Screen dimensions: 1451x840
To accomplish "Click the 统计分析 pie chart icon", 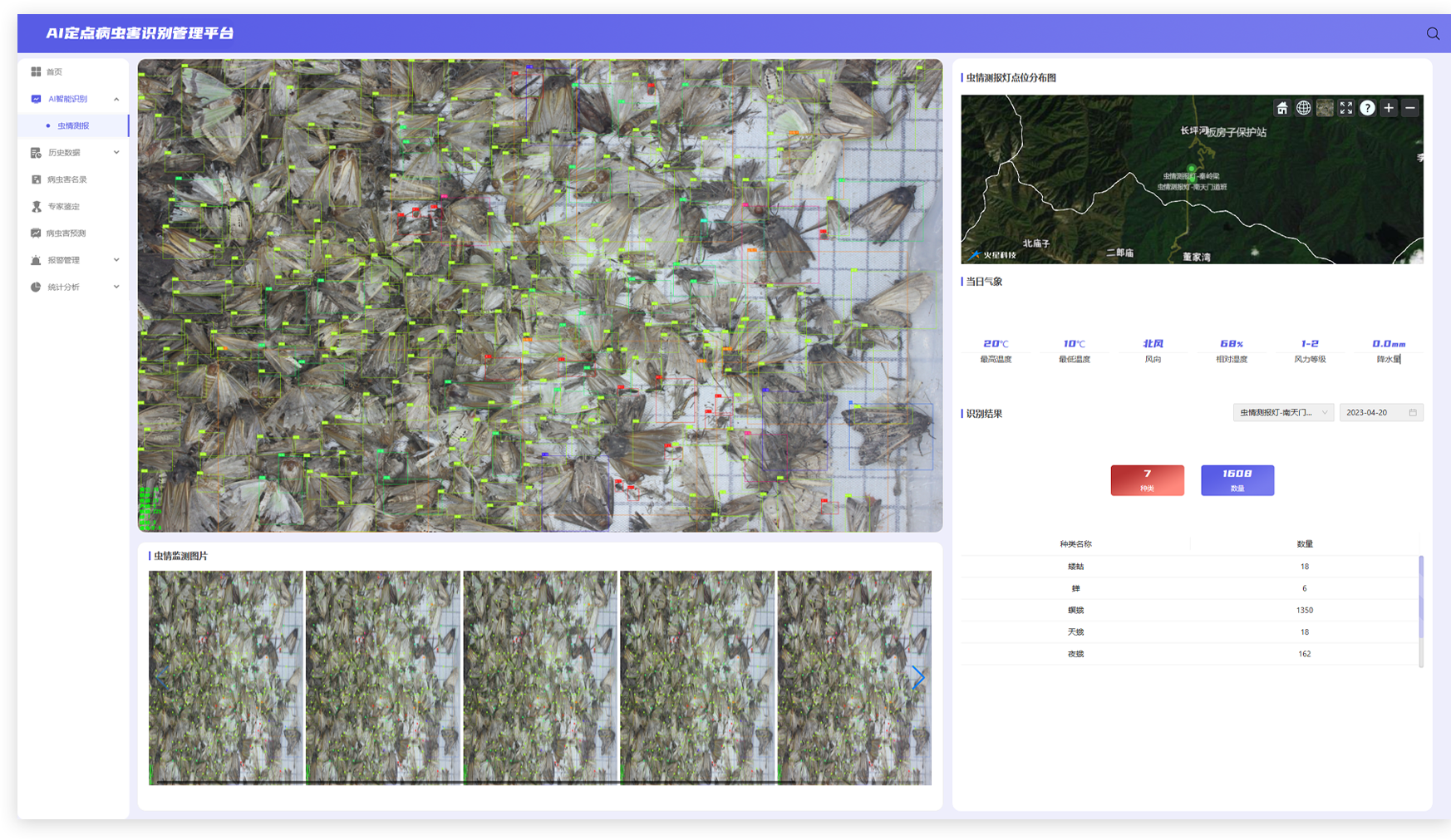I will click(36, 287).
